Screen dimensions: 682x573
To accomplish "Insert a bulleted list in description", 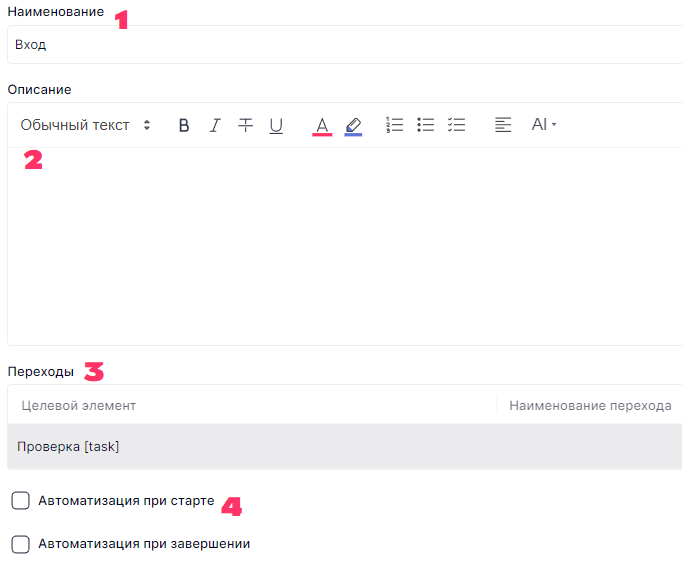I will 426,125.
